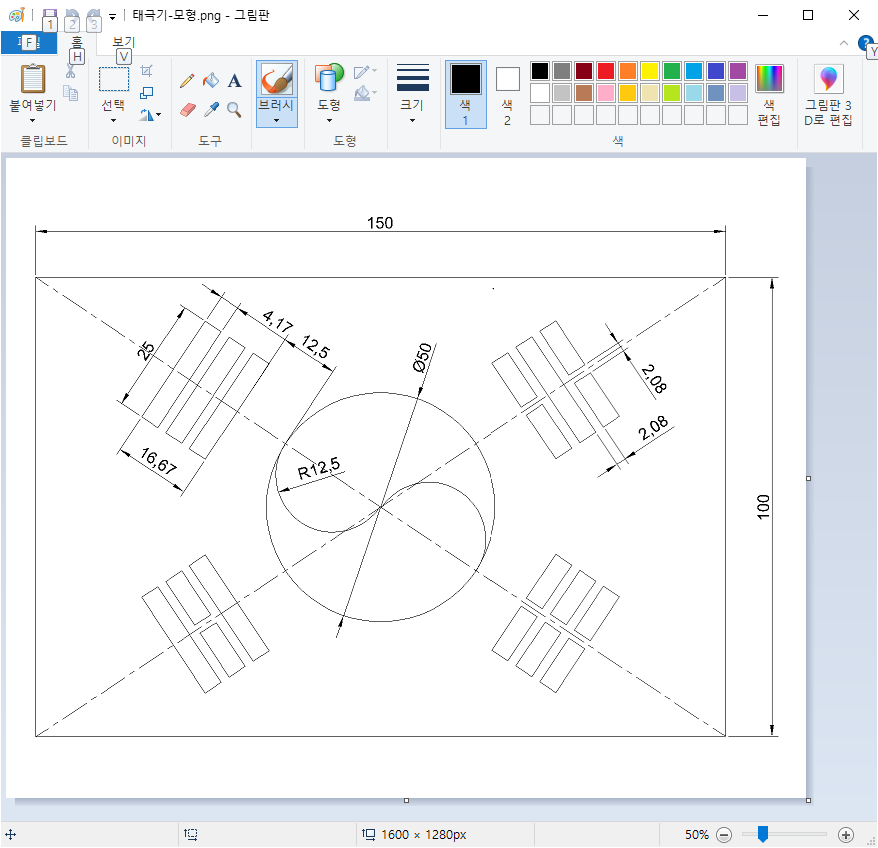
Task: Choose the pink color swatch
Action: tap(606, 93)
